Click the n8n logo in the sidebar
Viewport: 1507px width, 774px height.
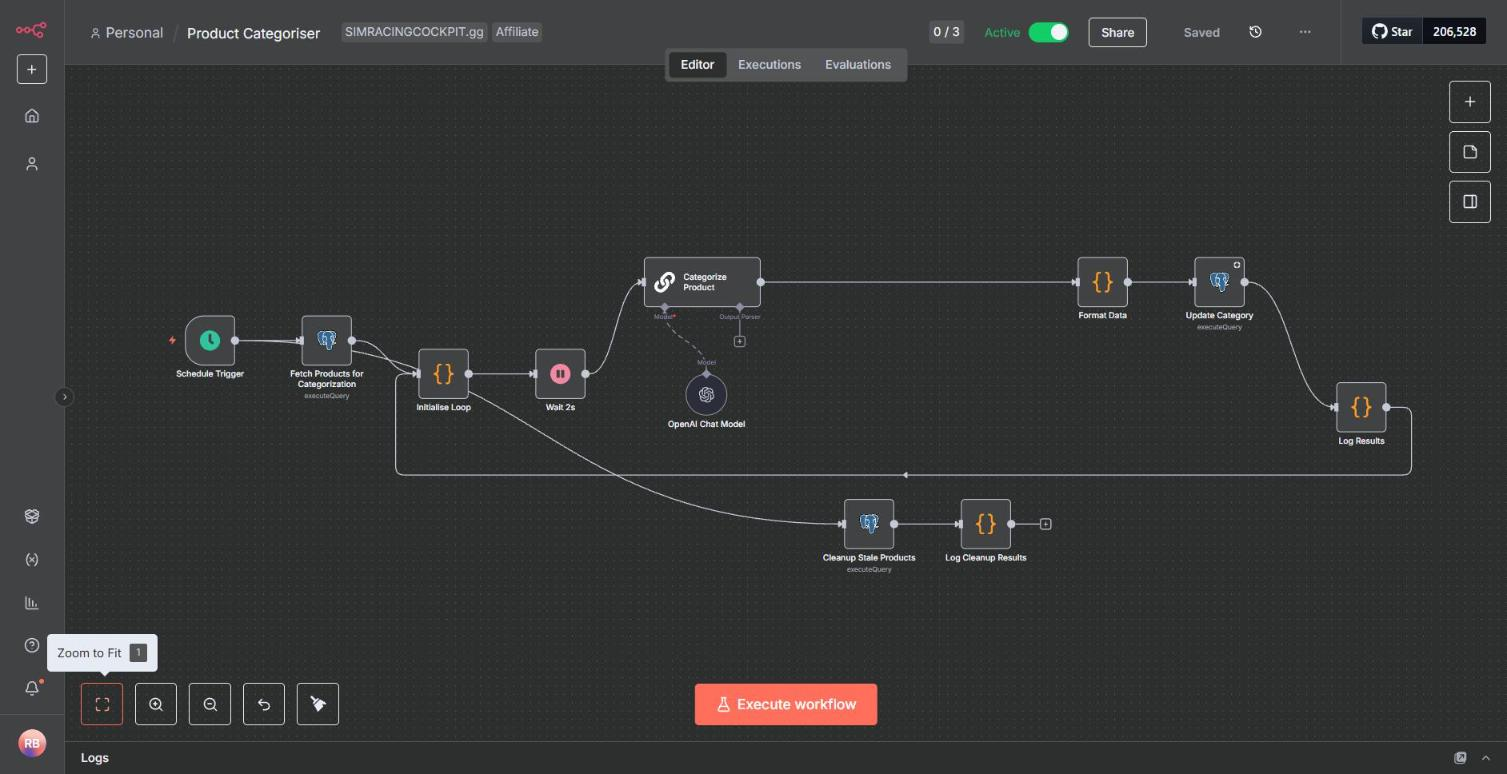pos(31,30)
